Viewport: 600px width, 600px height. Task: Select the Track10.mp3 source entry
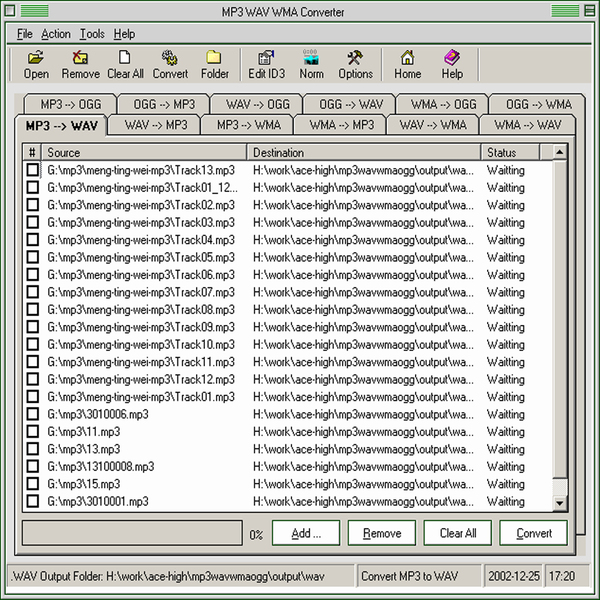click(141, 344)
